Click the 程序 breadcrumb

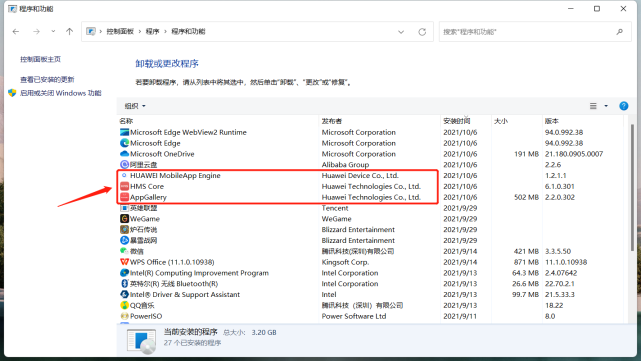pos(152,31)
